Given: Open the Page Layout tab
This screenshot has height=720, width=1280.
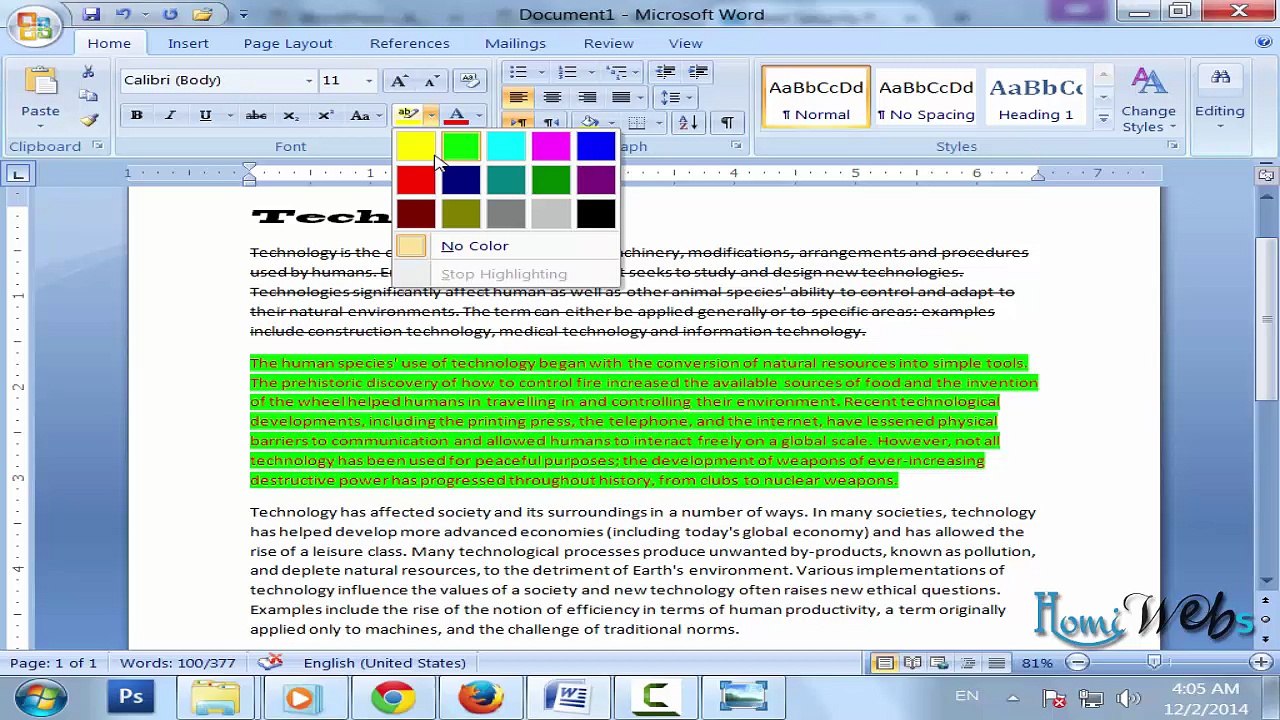Looking at the screenshot, I should click(288, 43).
